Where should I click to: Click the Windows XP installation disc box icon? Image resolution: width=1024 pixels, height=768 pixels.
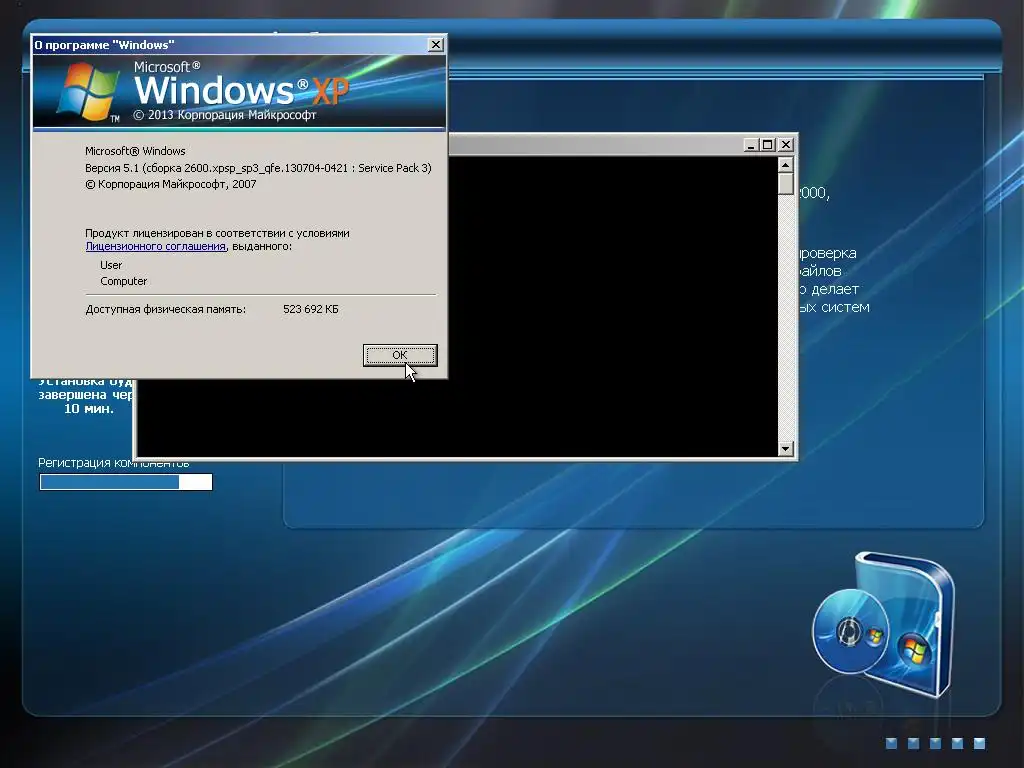click(884, 624)
